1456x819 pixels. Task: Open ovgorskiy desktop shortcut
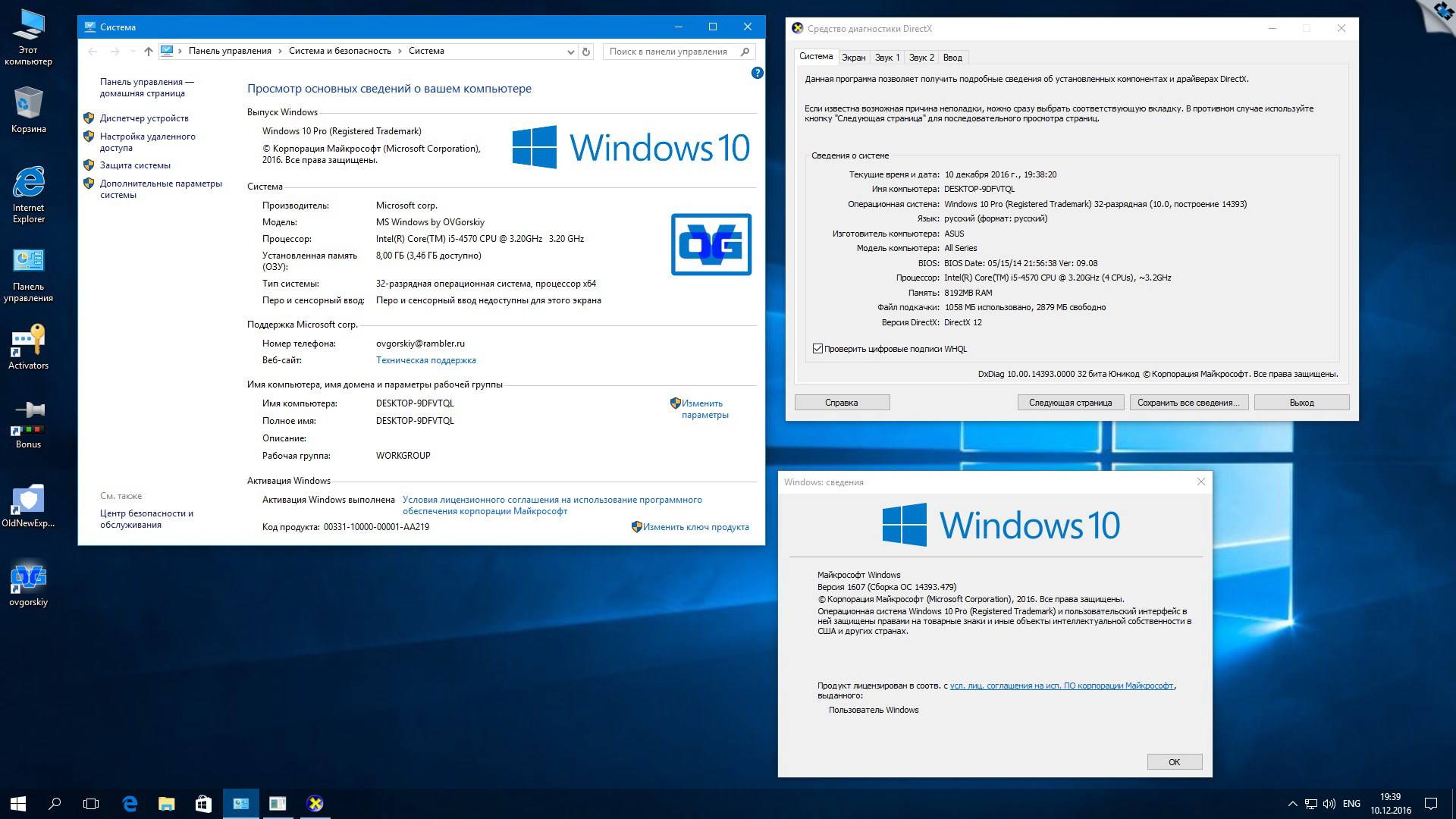point(28,585)
